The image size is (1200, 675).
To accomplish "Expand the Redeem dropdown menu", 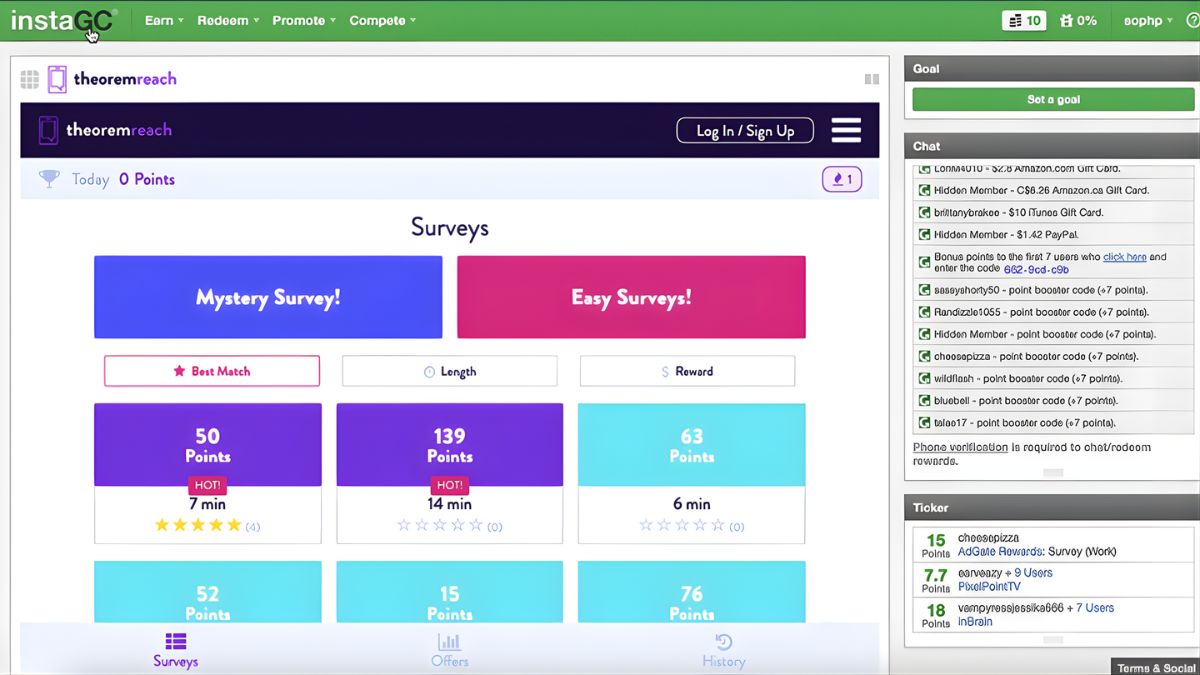I will (228, 20).
